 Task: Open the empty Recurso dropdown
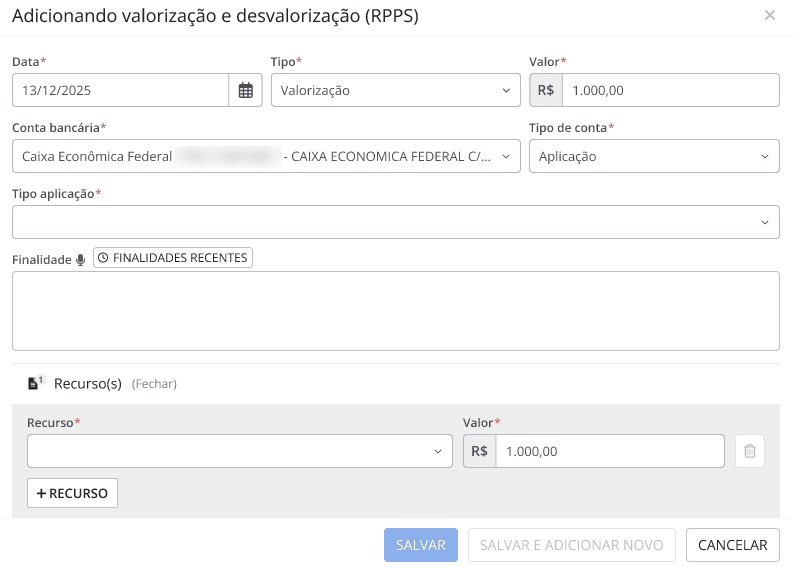(240, 451)
